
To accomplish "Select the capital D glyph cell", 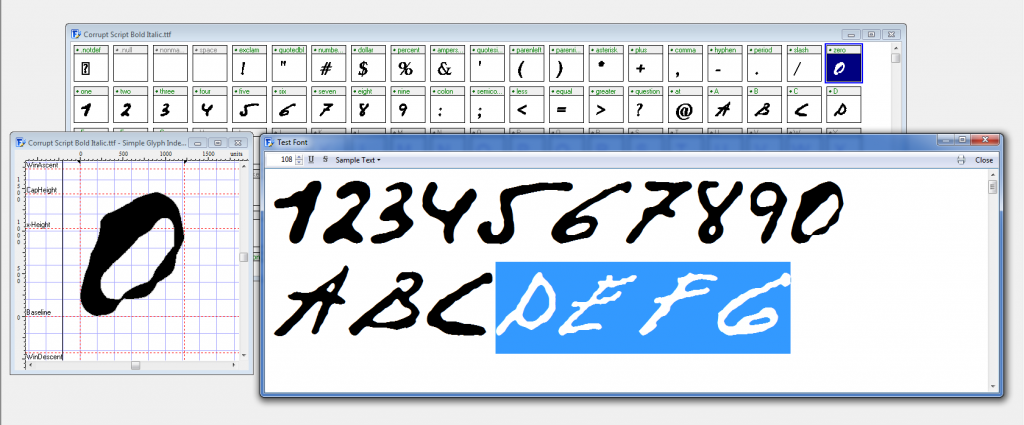I will pyautogui.click(x=844, y=104).
